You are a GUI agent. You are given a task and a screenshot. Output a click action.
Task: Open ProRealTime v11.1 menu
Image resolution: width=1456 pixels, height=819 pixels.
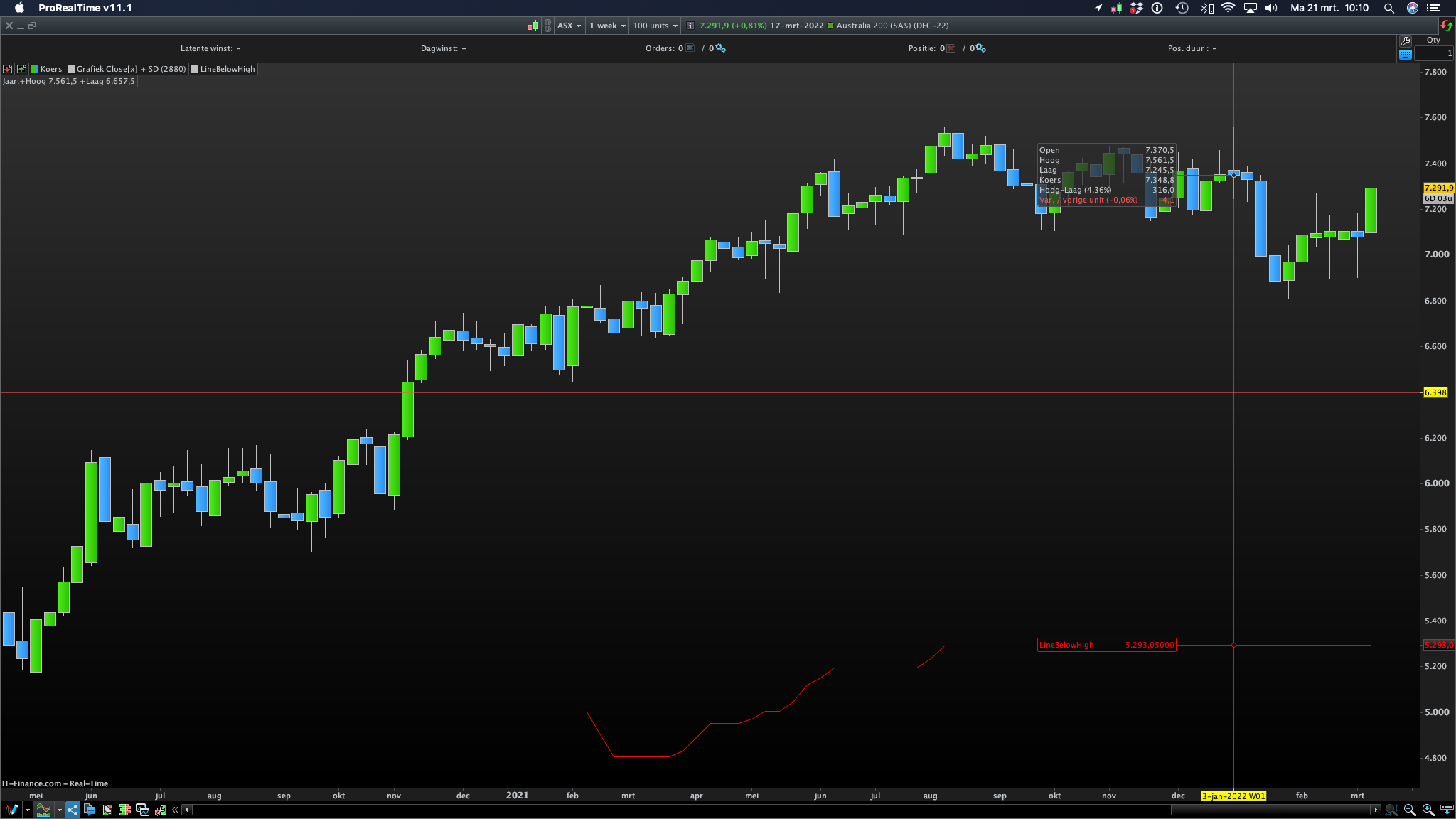point(85,8)
